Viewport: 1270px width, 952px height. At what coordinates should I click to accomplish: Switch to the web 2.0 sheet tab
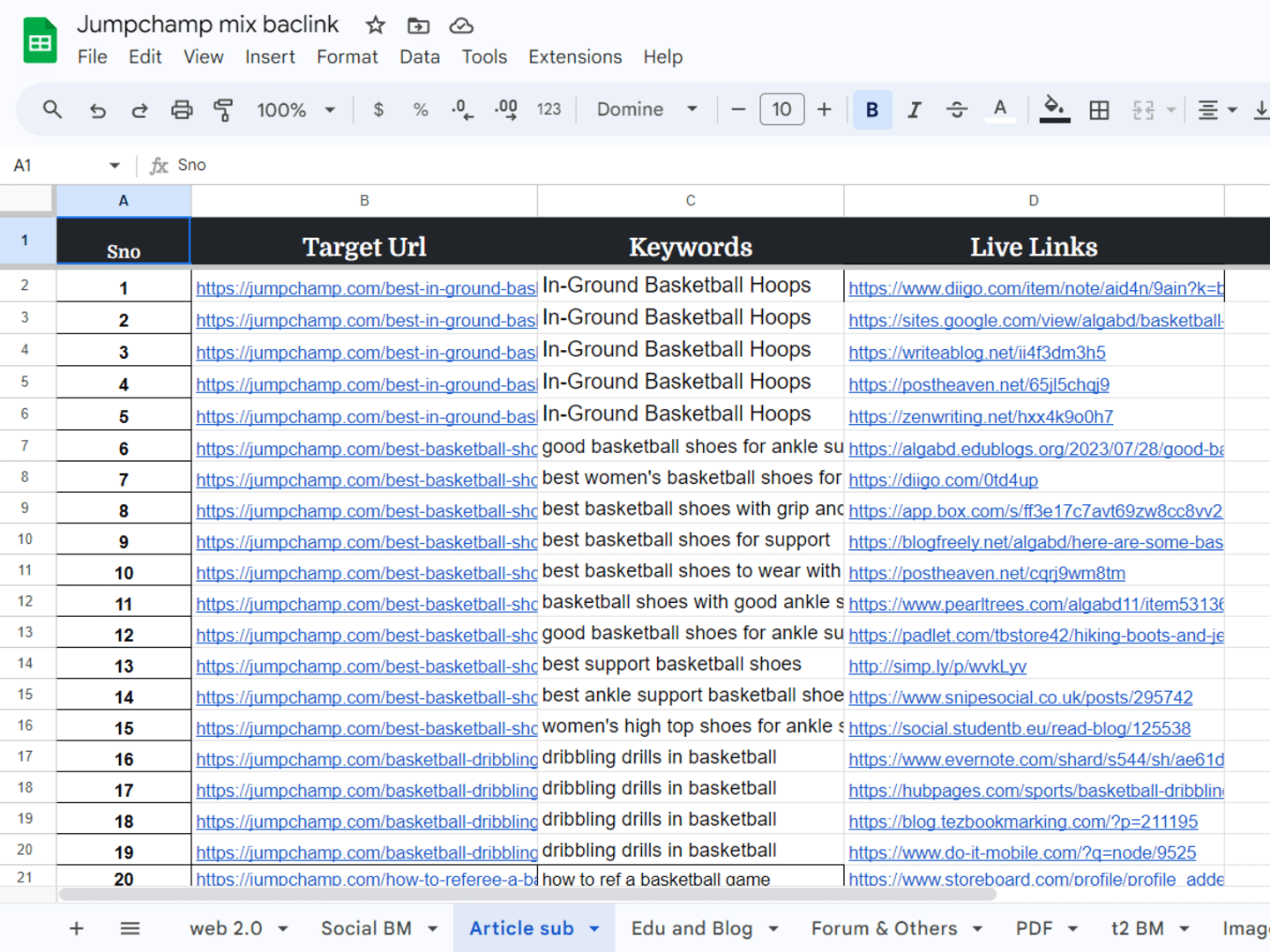226,928
